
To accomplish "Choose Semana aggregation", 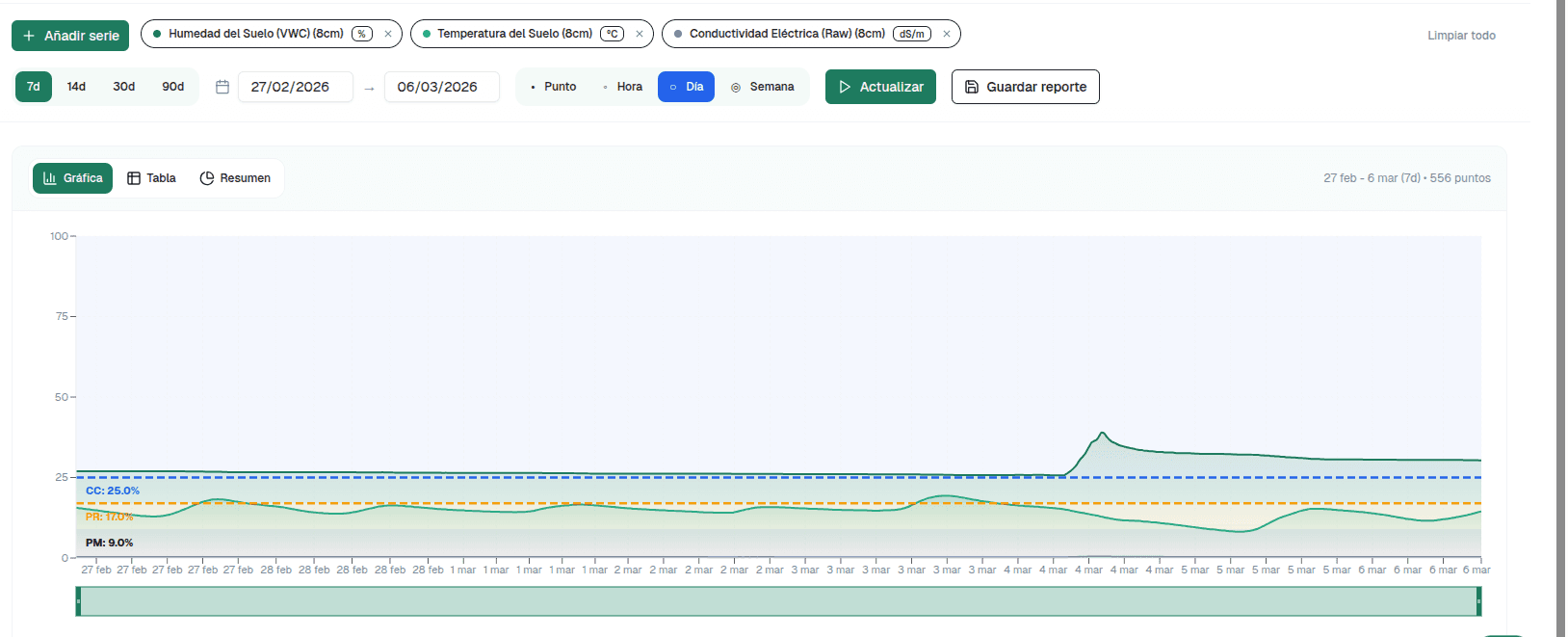I will 763,87.
